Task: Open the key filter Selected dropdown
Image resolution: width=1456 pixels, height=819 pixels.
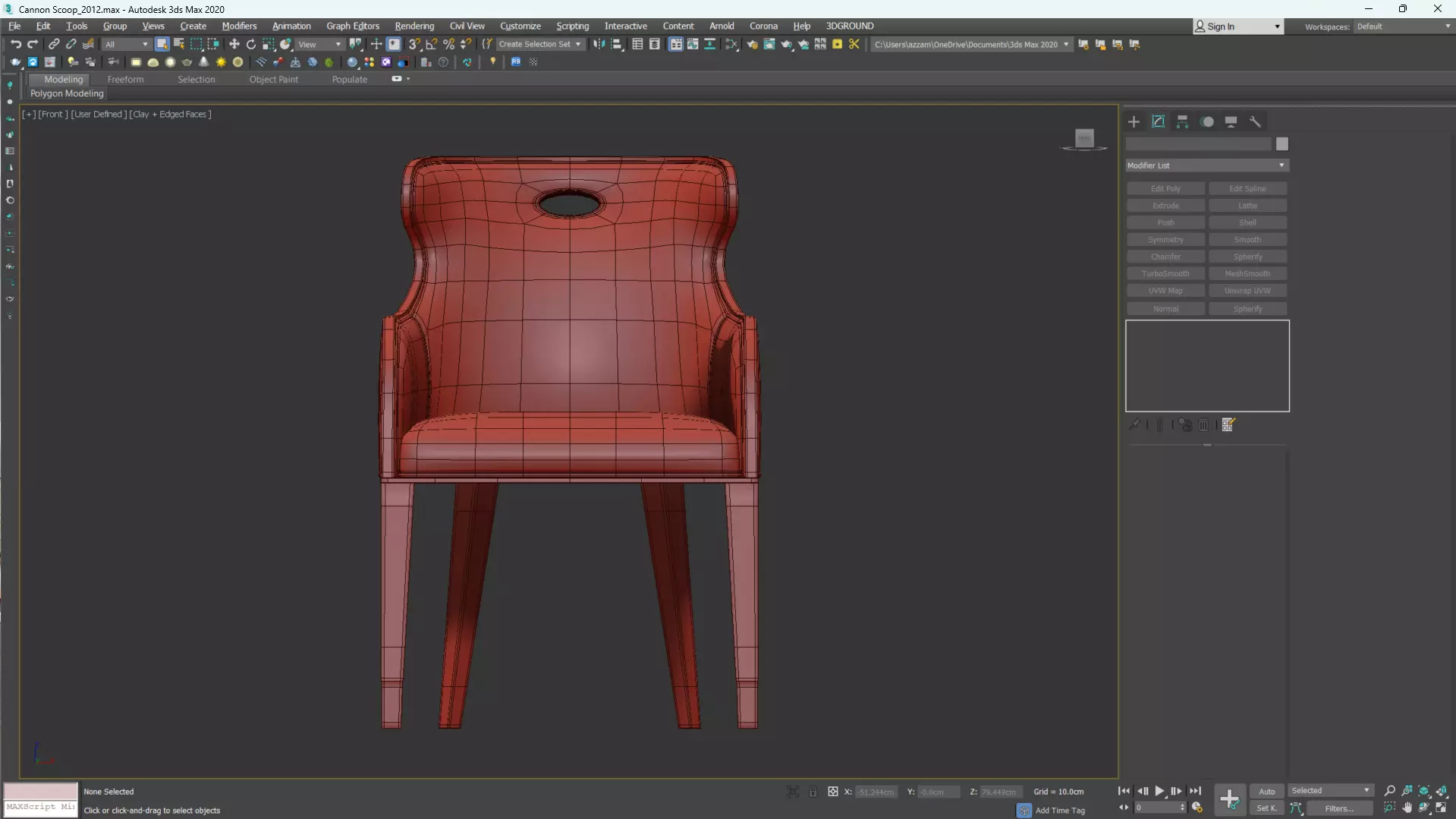Action: coord(1331,791)
